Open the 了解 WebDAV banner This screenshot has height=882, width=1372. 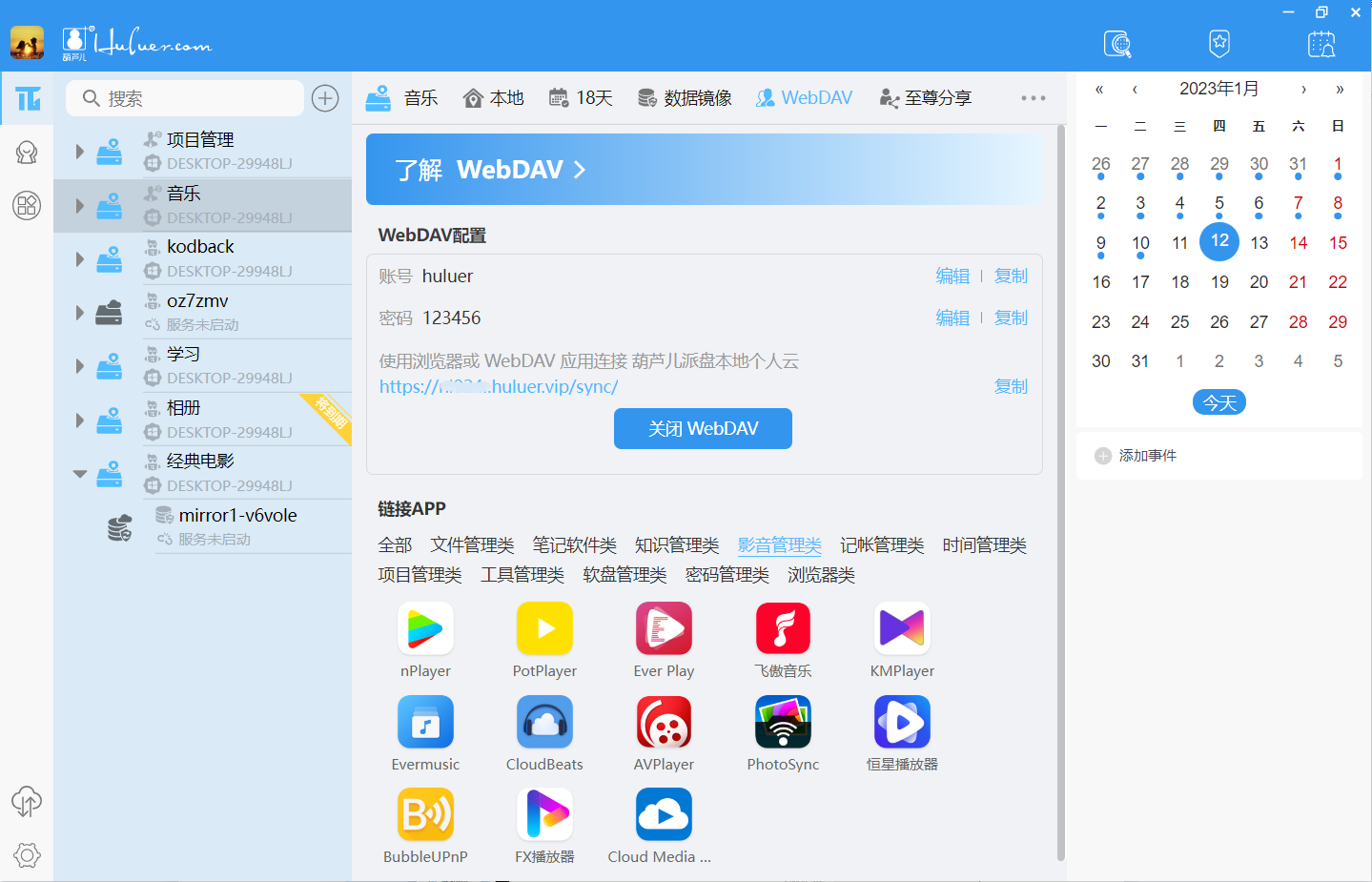[x=704, y=170]
